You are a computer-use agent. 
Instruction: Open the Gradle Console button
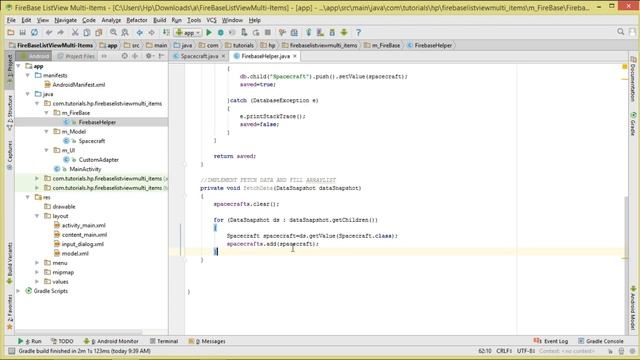coord(601,341)
